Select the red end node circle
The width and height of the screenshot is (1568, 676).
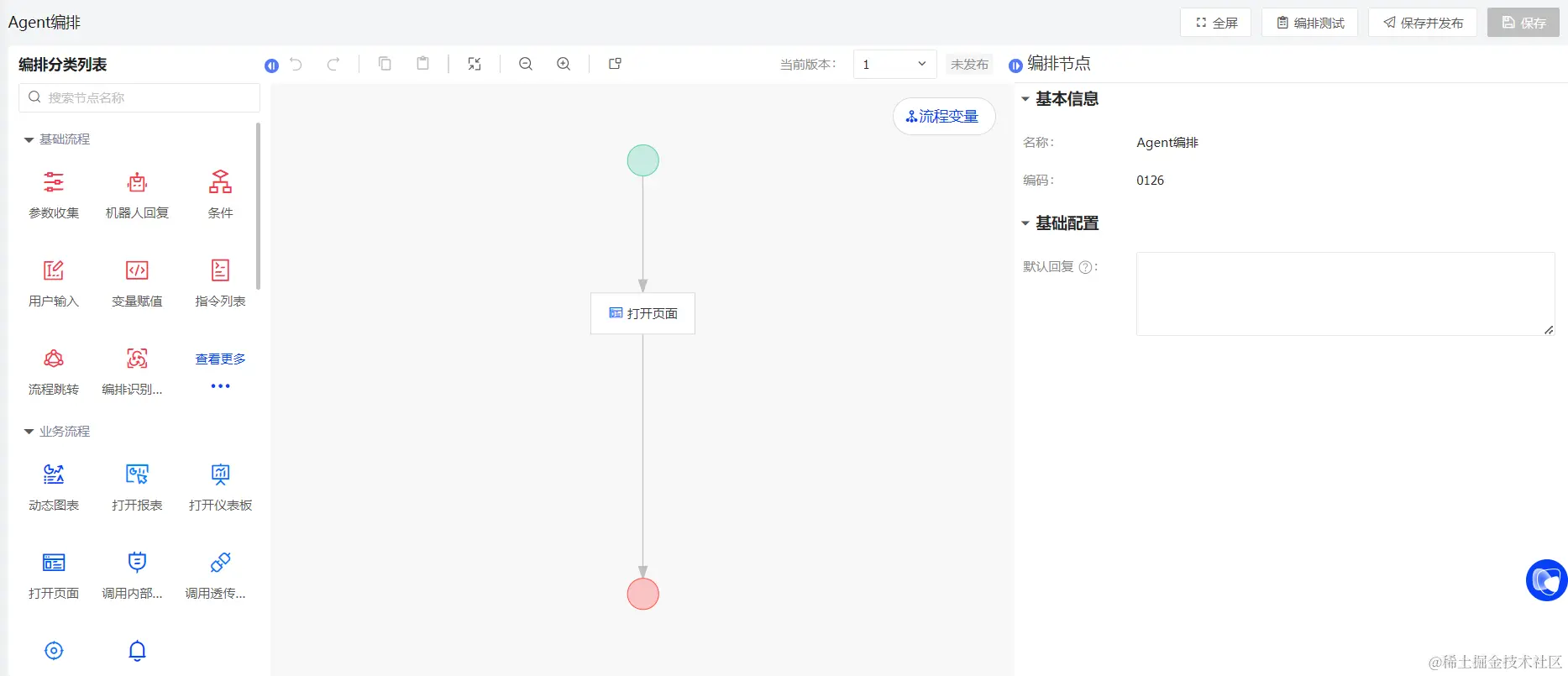click(x=643, y=594)
